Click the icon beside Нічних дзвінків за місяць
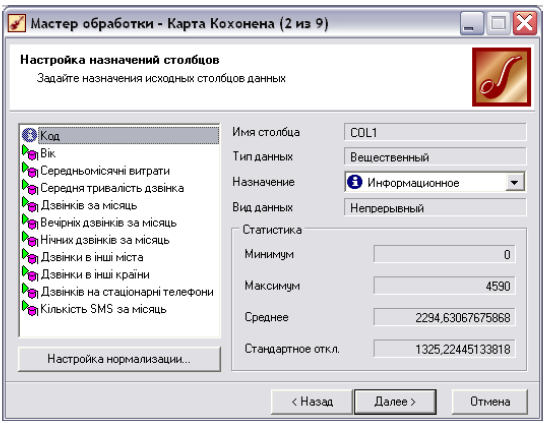 coord(30,240)
